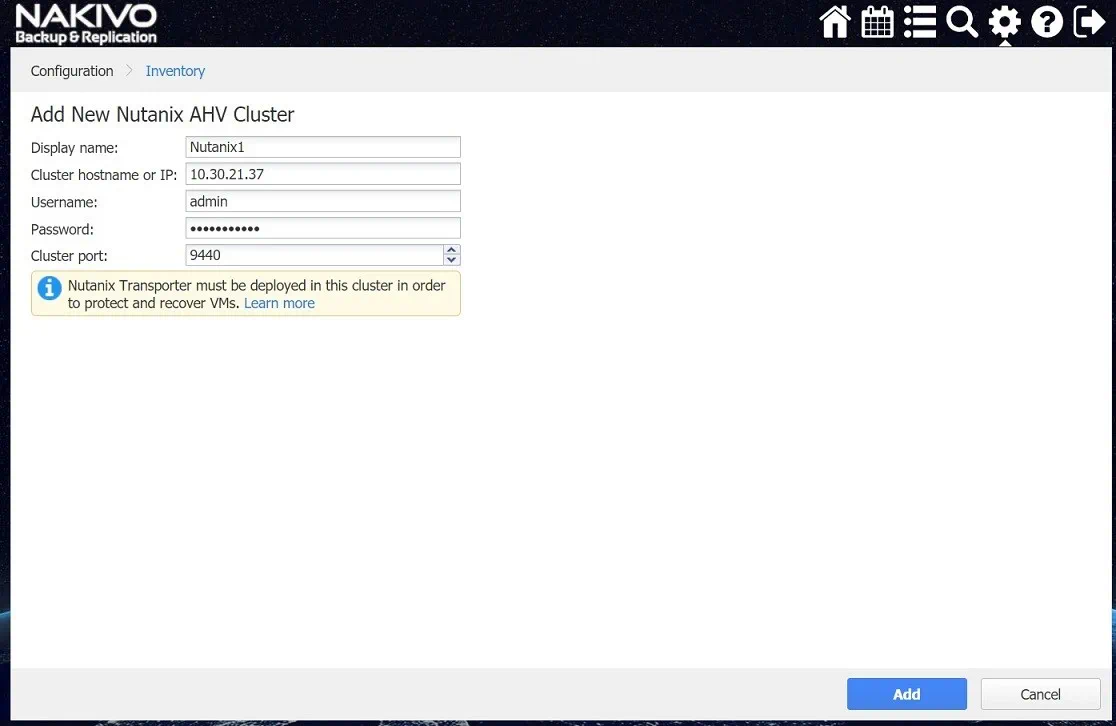The height and width of the screenshot is (726, 1116).
Task: Open the Configuration gear icon
Action: (x=1004, y=22)
